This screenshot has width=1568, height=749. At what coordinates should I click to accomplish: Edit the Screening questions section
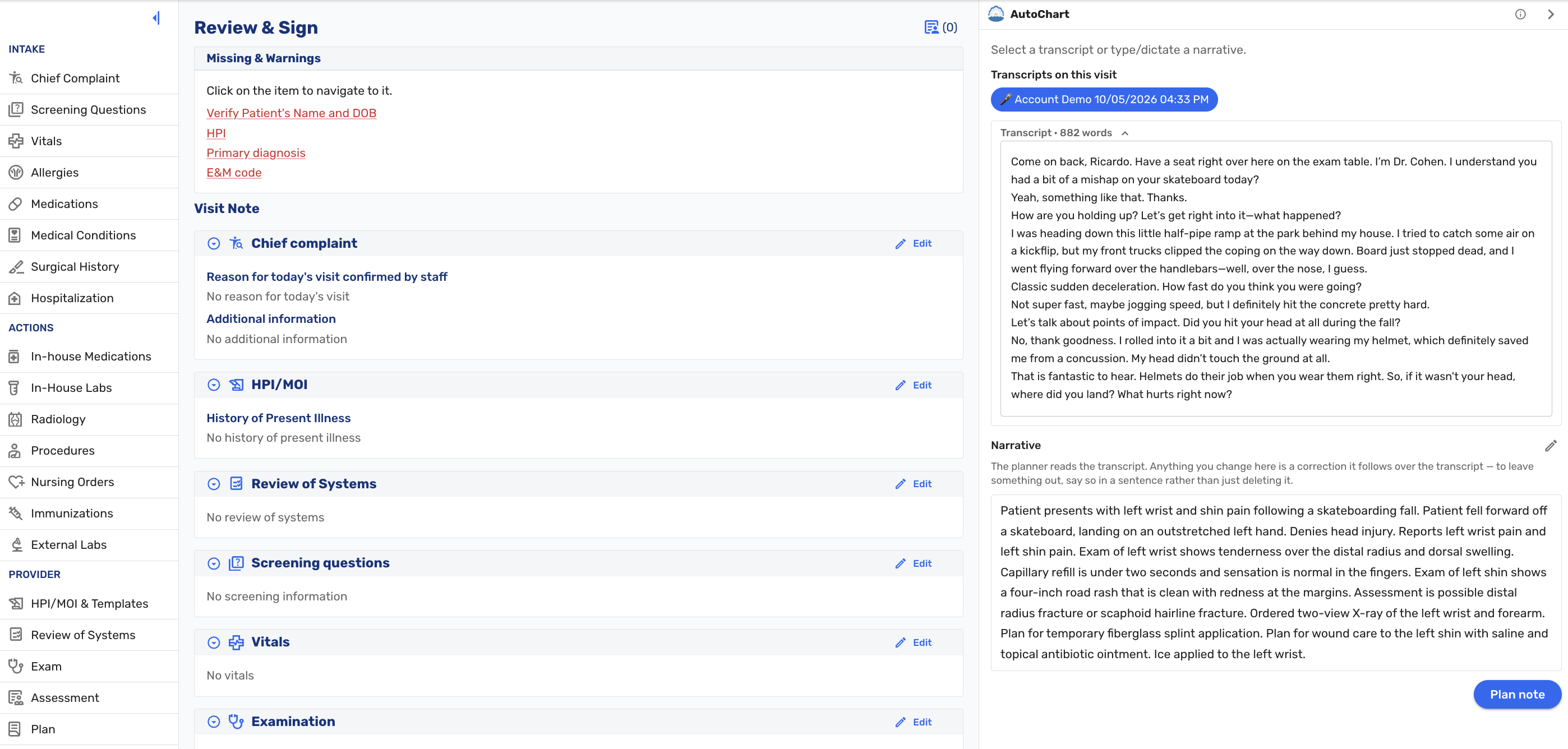tap(913, 563)
